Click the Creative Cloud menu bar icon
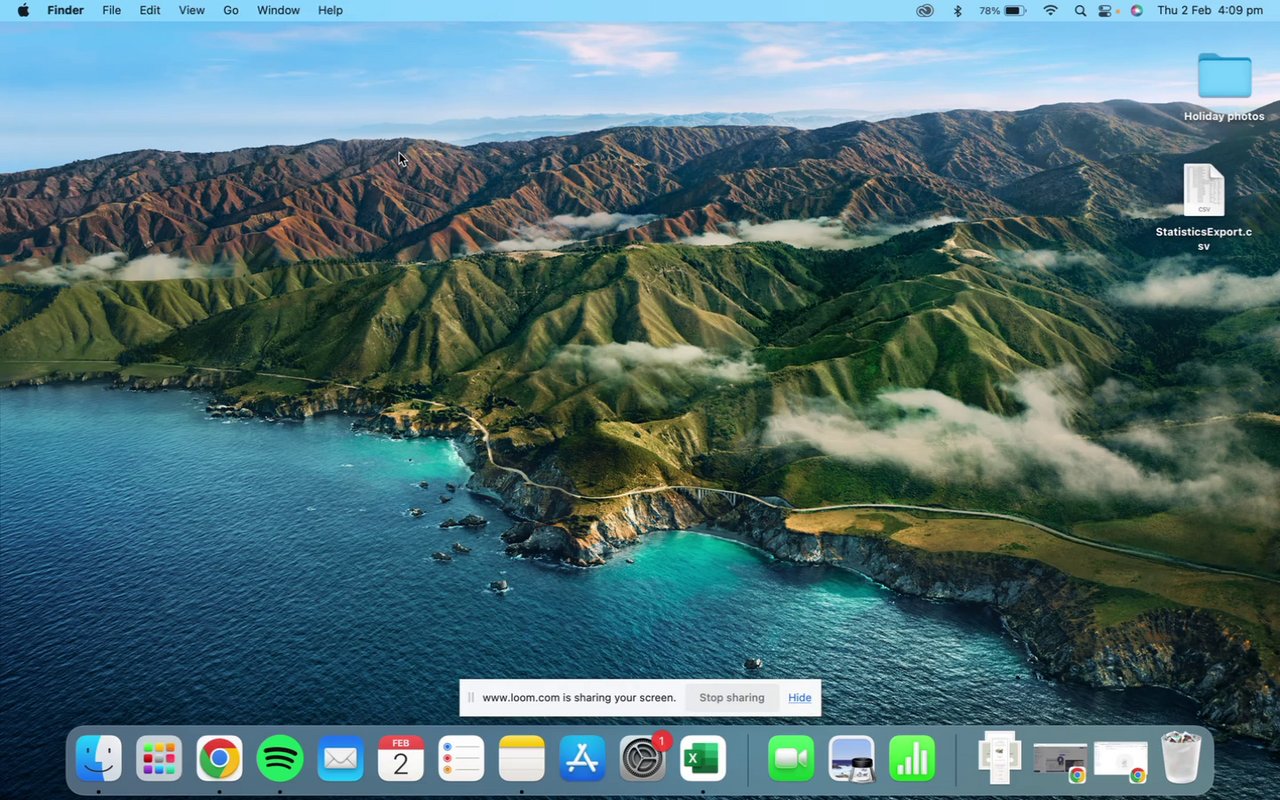 pos(925,10)
